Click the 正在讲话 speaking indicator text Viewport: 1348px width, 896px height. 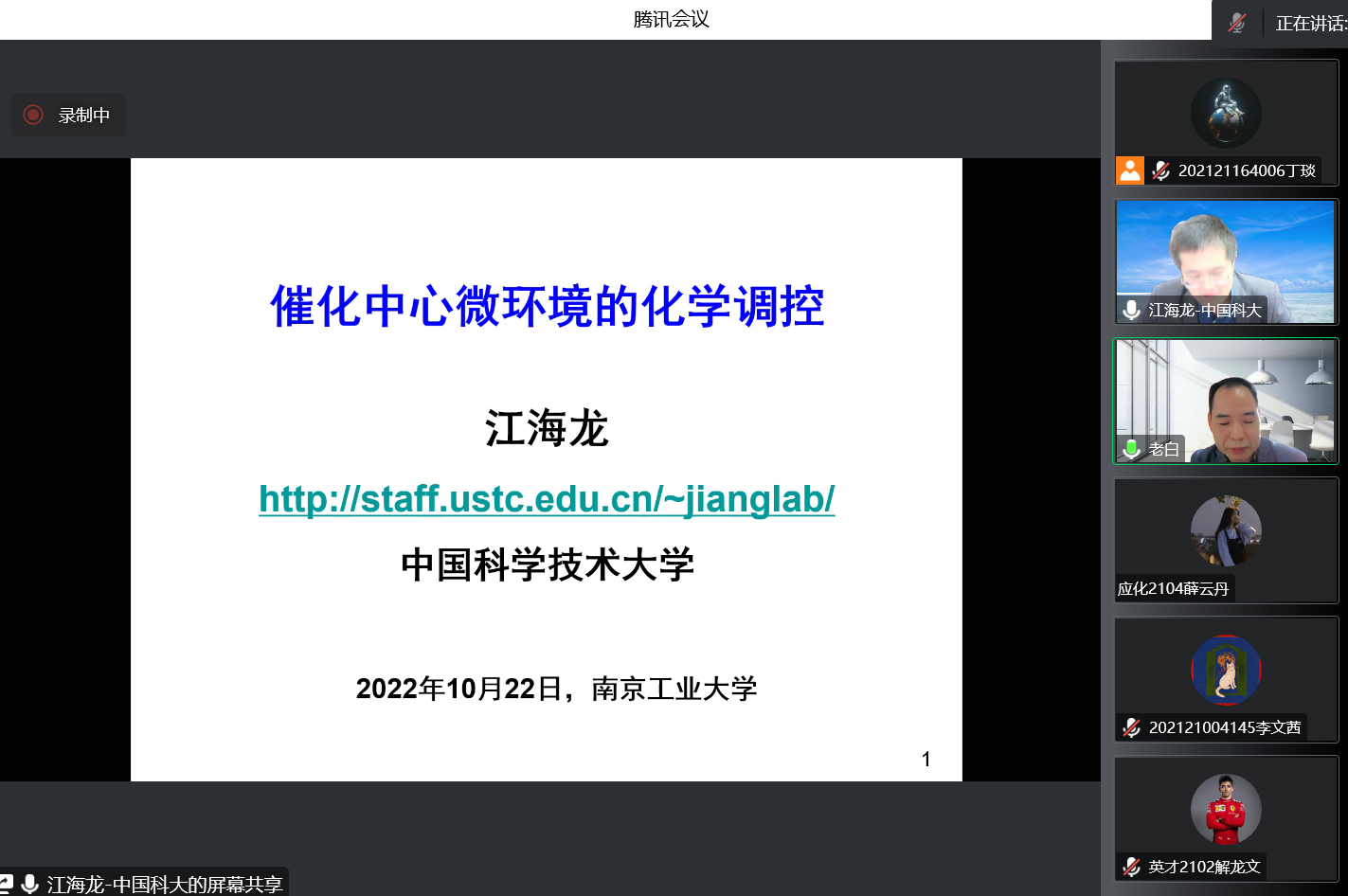(1310, 24)
